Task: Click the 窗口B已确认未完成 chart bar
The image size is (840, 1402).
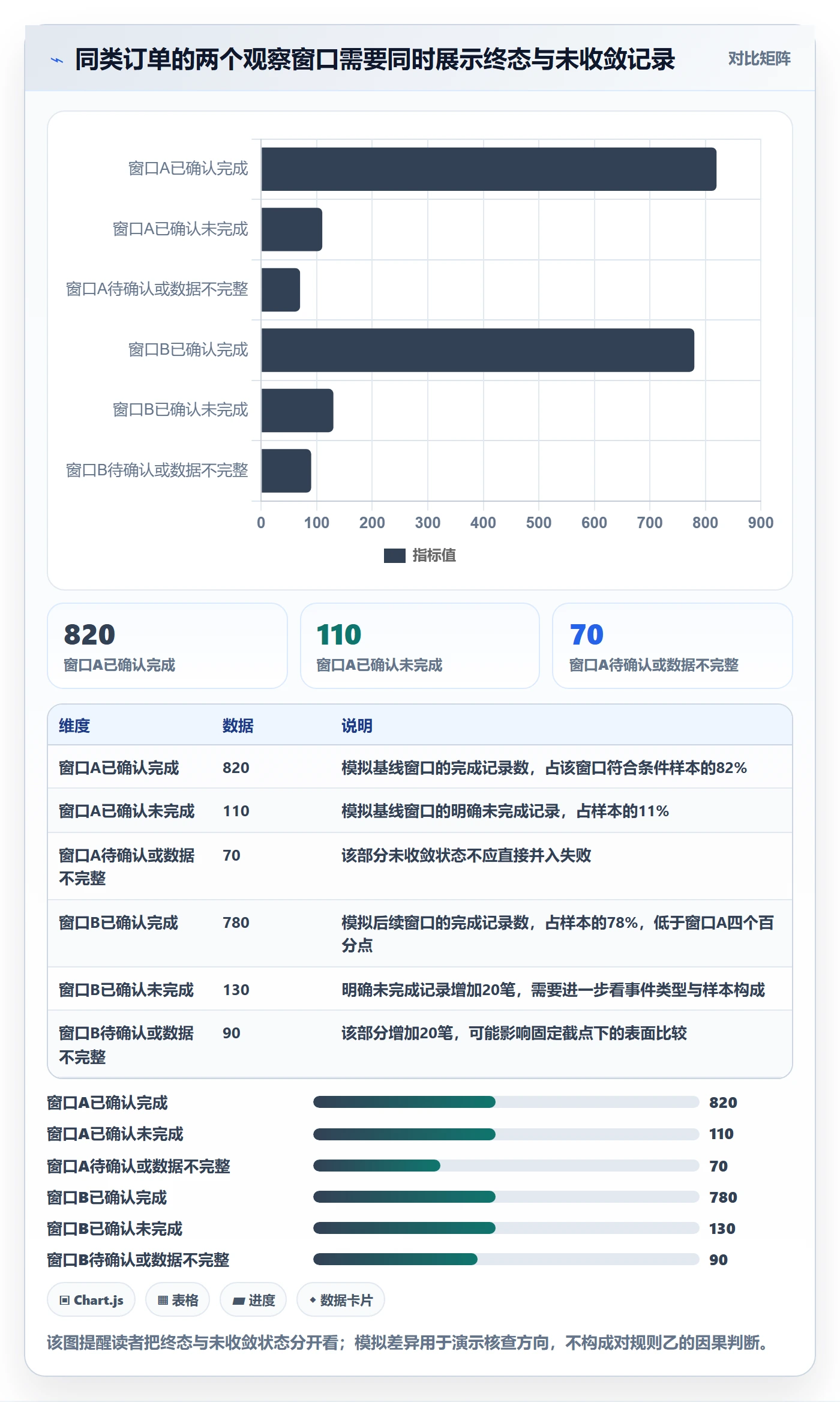Action: click(x=297, y=411)
